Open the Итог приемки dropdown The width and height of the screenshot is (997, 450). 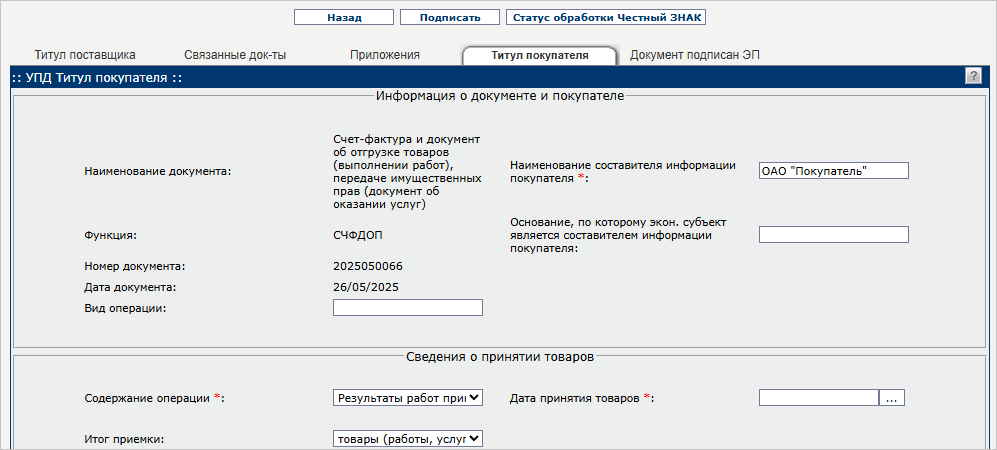(407, 437)
